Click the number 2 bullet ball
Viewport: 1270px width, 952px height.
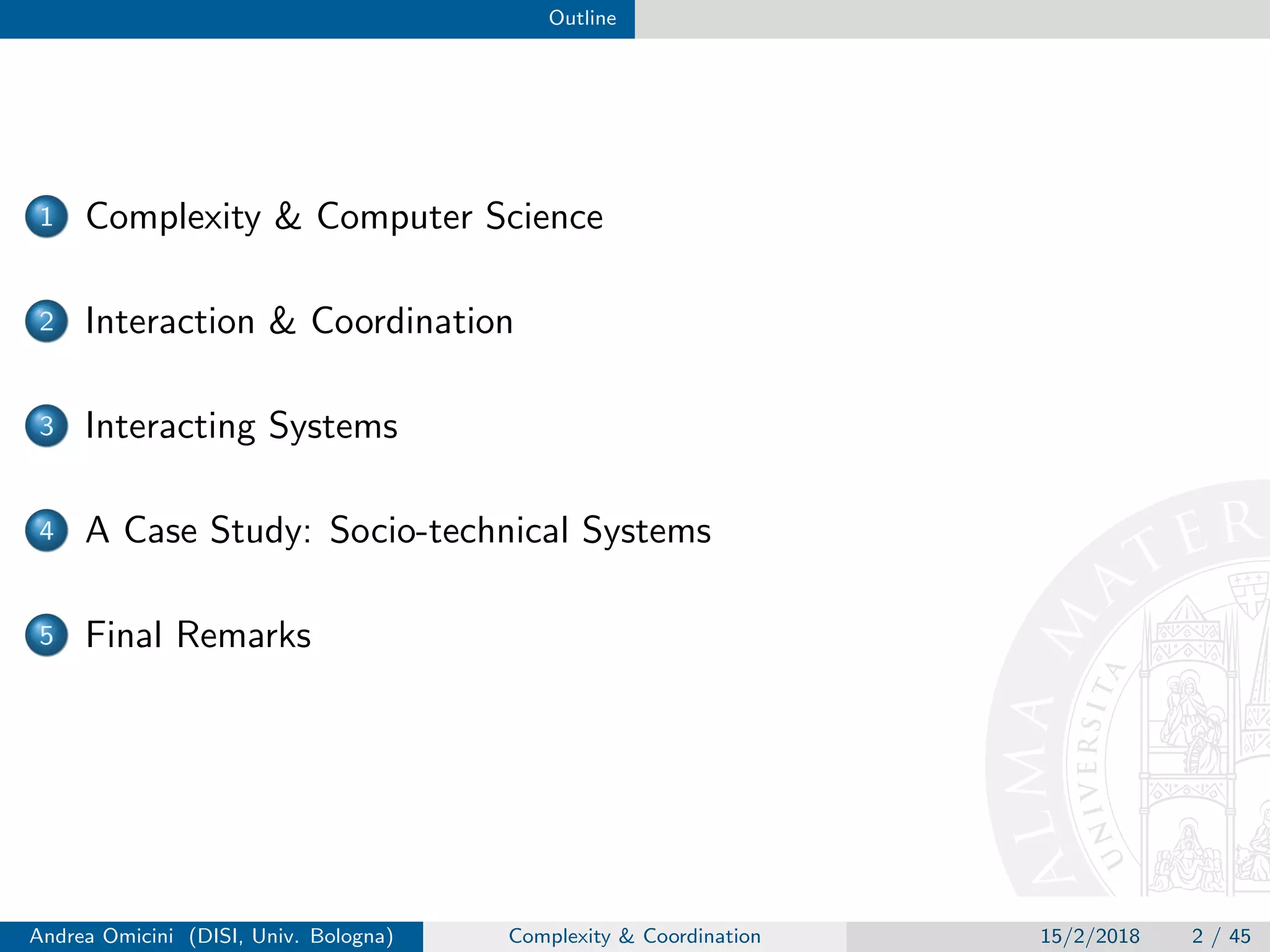(47, 321)
